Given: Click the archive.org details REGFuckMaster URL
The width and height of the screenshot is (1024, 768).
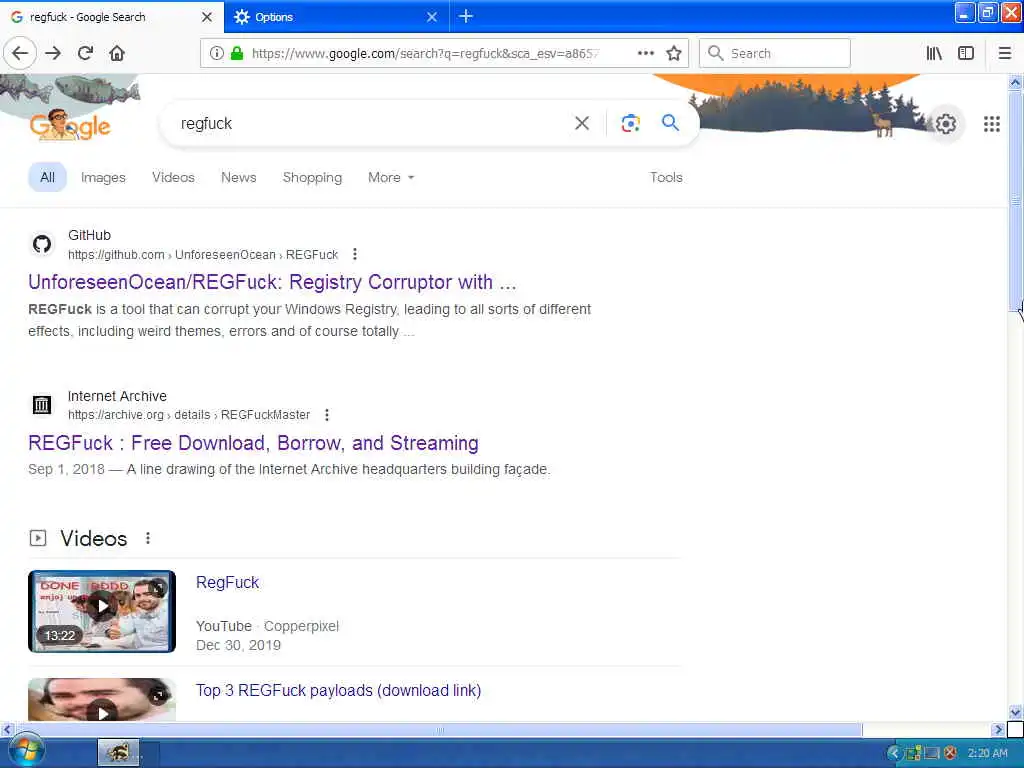Looking at the screenshot, I should pos(189,415).
